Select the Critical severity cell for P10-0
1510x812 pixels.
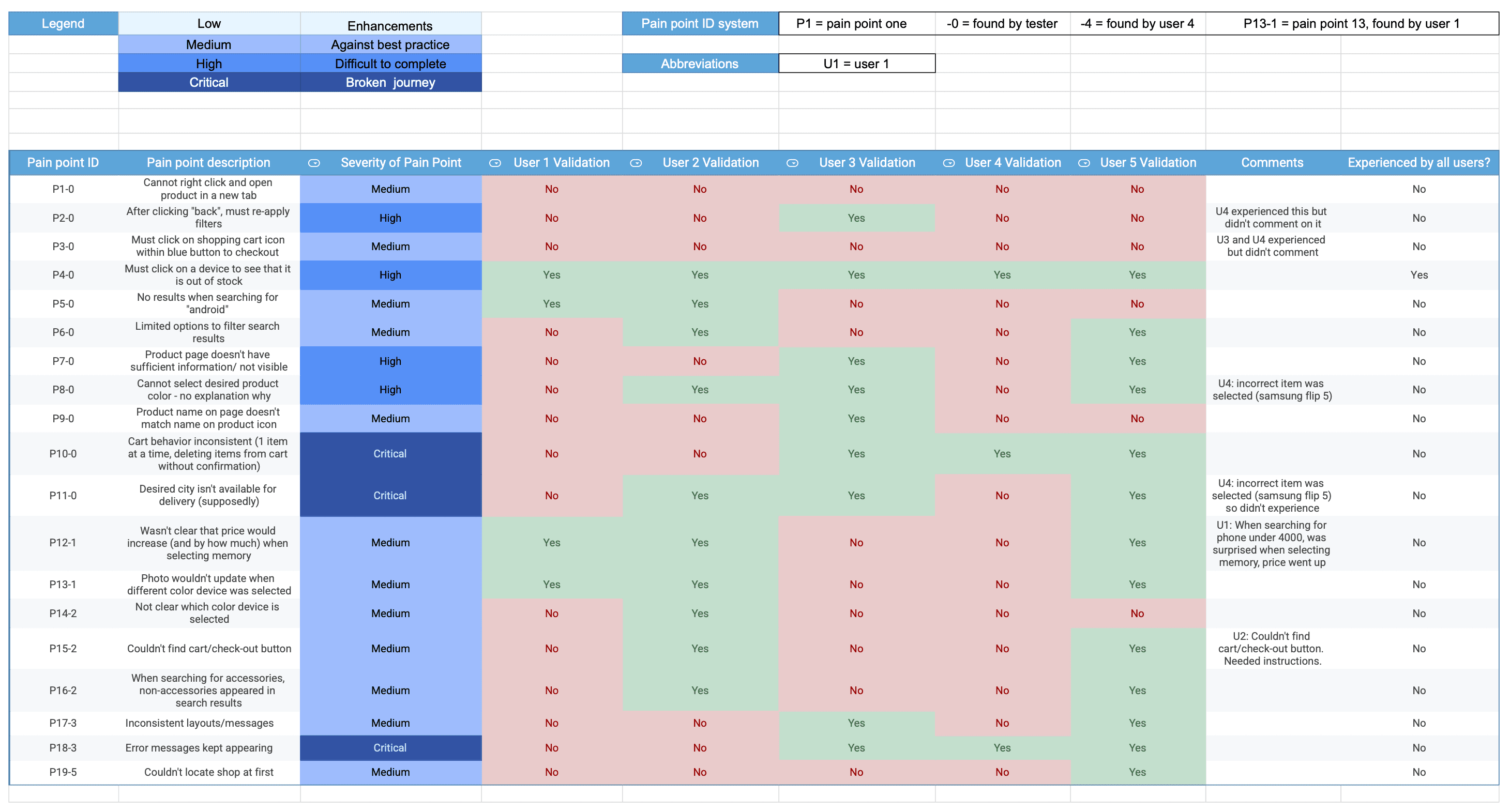(390, 453)
